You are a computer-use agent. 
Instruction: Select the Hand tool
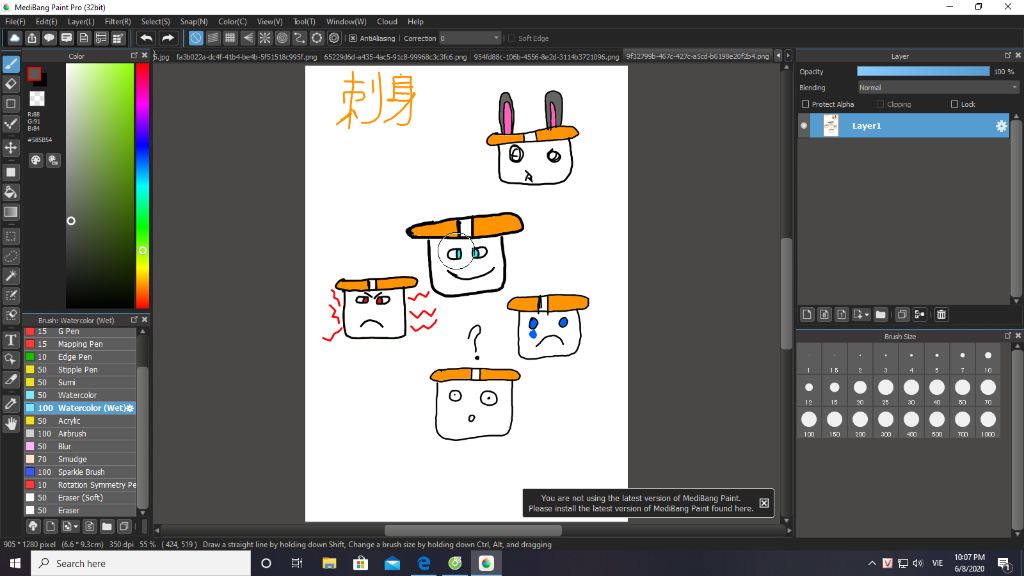click(x=11, y=424)
